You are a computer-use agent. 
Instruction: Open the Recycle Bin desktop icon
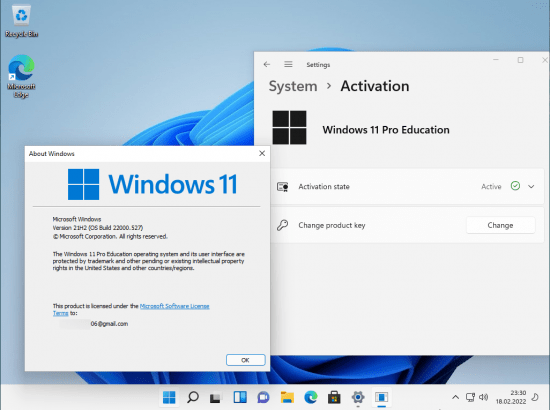coord(21,21)
